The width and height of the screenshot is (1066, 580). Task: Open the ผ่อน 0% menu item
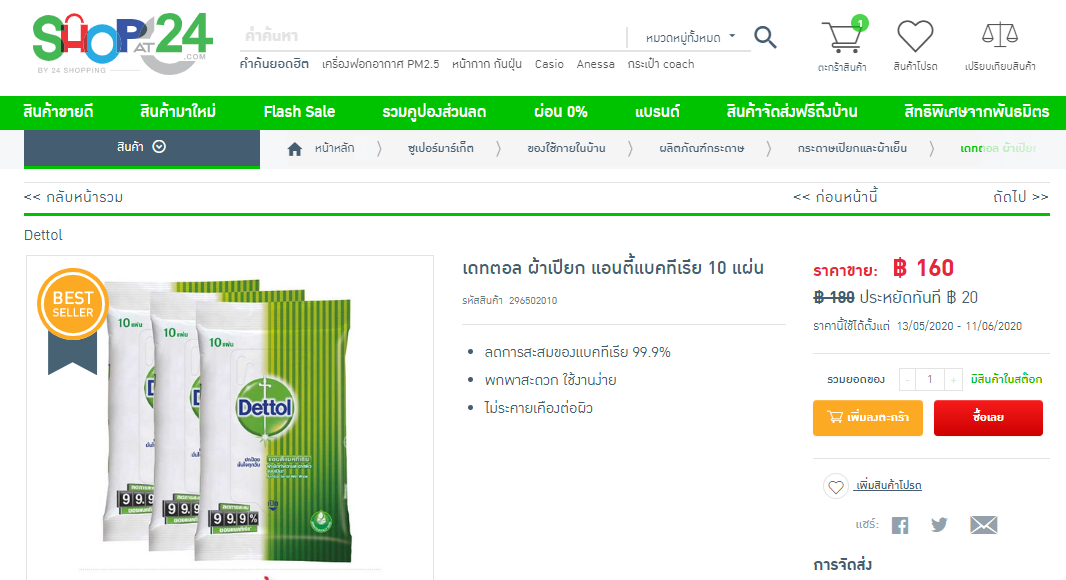[560, 112]
